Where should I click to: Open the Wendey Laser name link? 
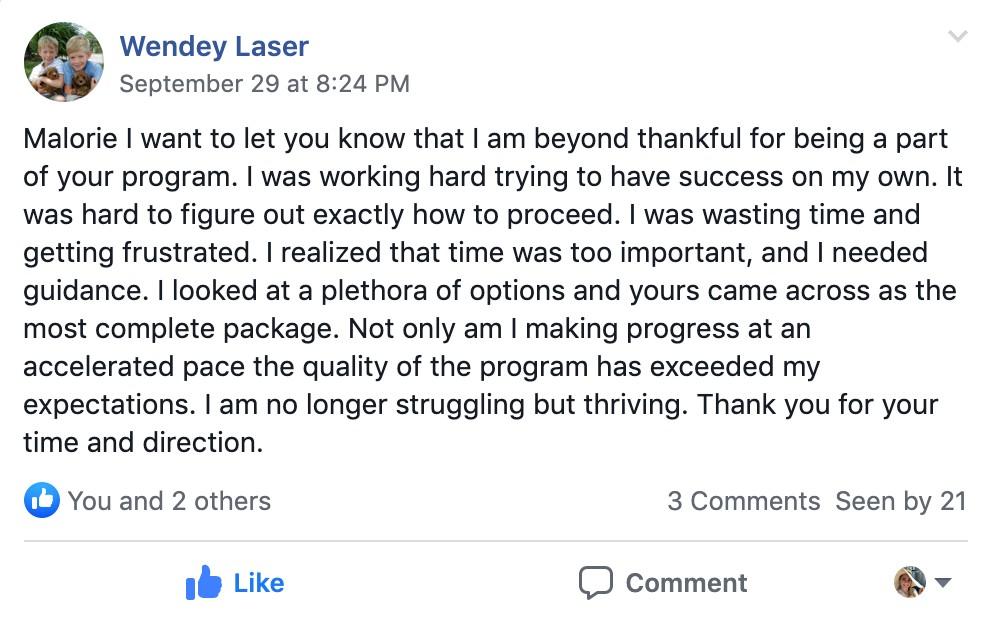(214, 46)
